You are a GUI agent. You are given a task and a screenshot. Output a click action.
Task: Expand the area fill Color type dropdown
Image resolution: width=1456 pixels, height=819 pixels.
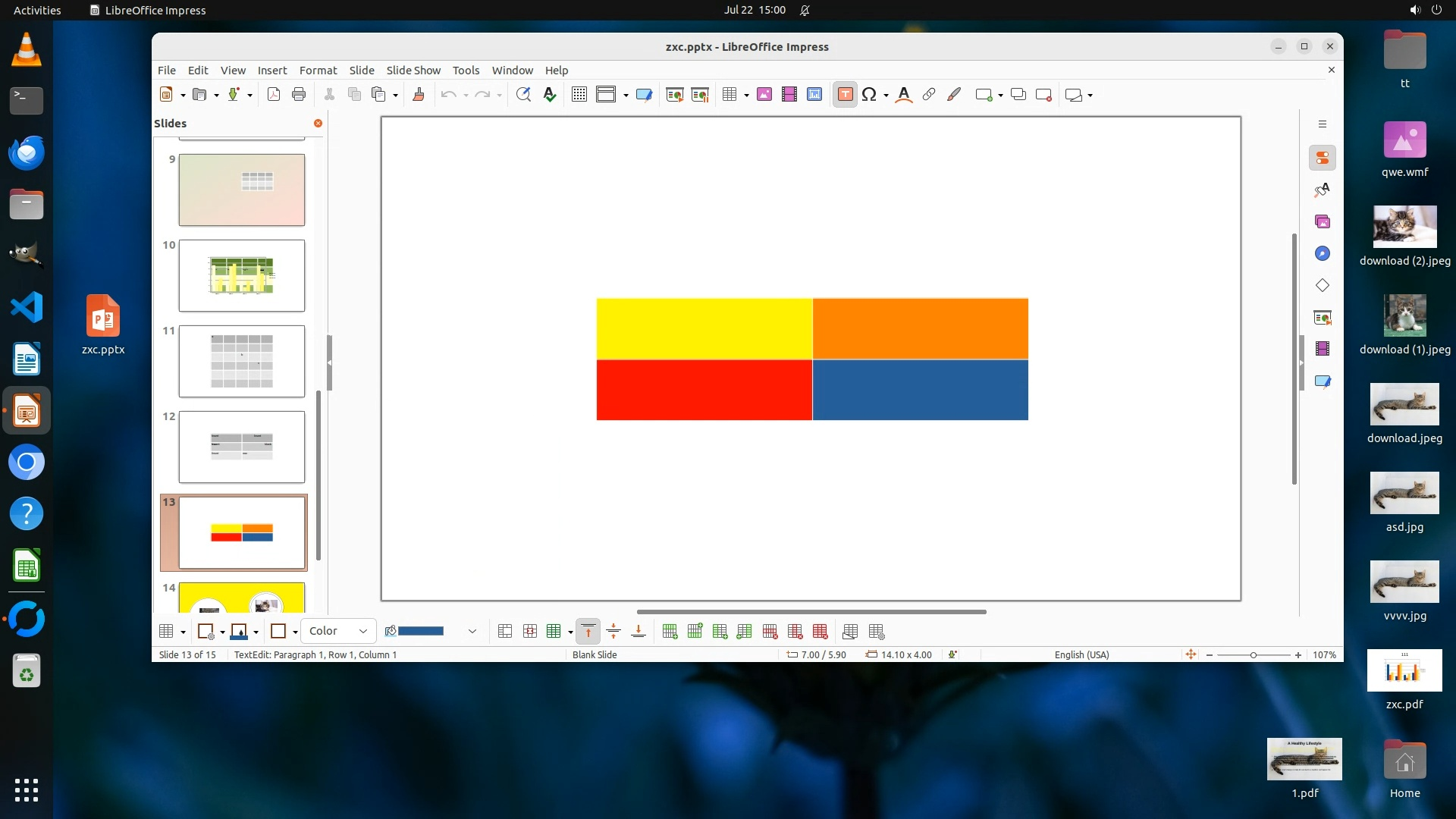point(362,631)
